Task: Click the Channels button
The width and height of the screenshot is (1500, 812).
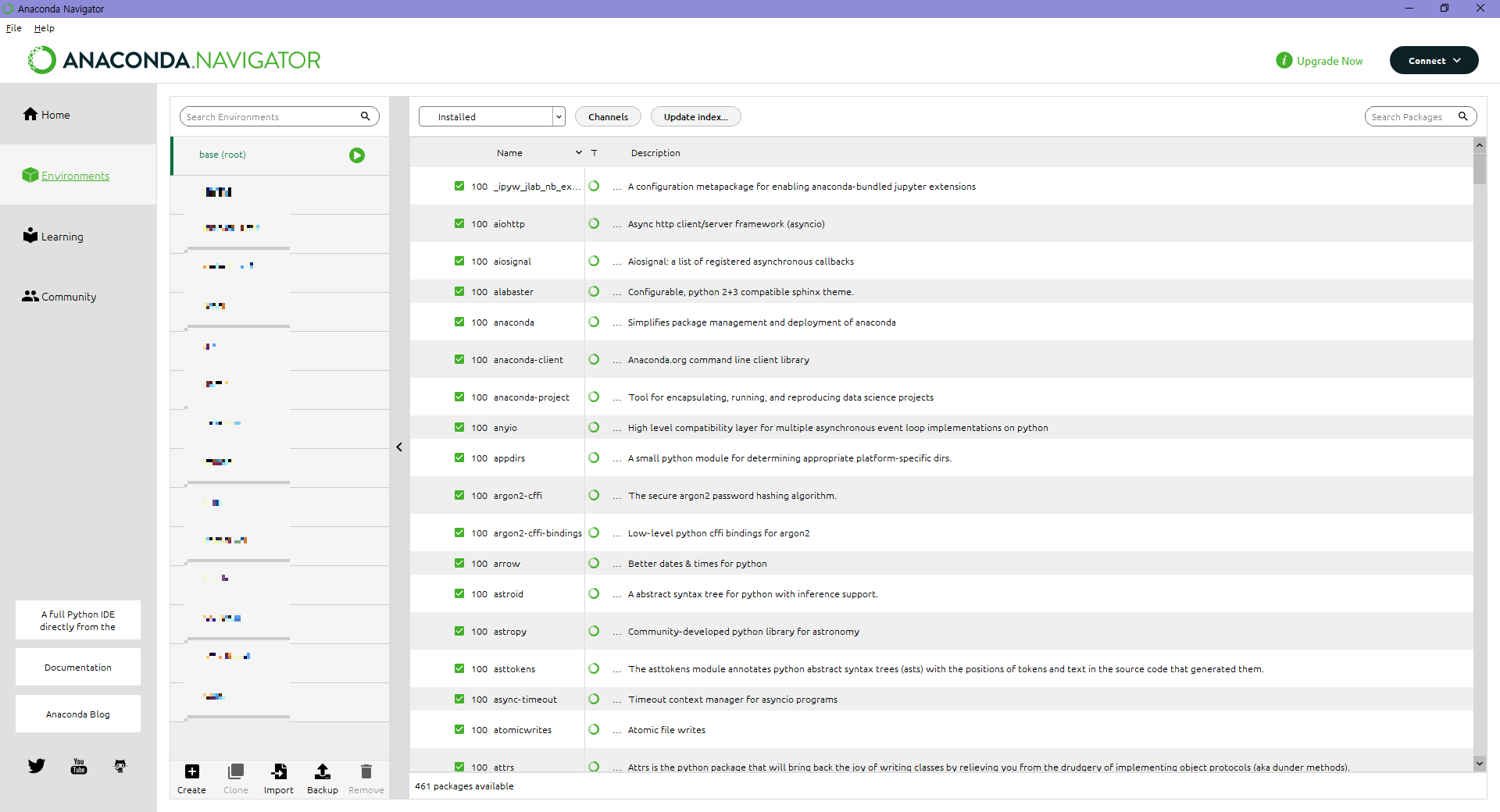Action: tap(608, 116)
